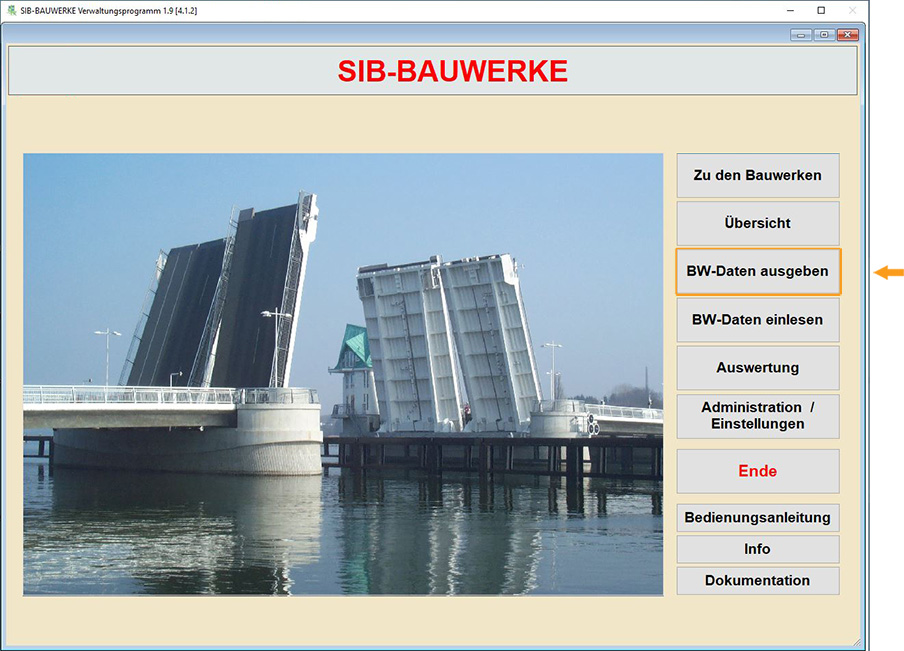
Task: Choose 'BW-Daten einlesen' to import data
Action: point(757,320)
